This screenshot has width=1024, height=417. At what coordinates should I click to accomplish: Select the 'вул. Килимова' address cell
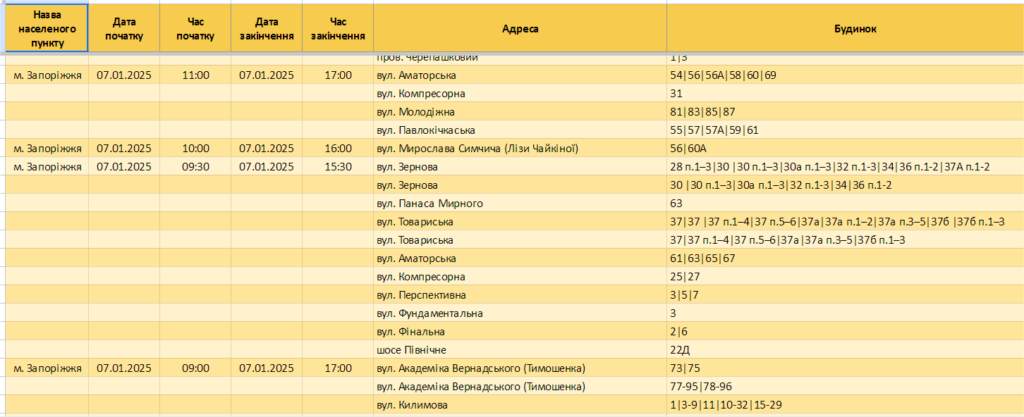coord(520,405)
